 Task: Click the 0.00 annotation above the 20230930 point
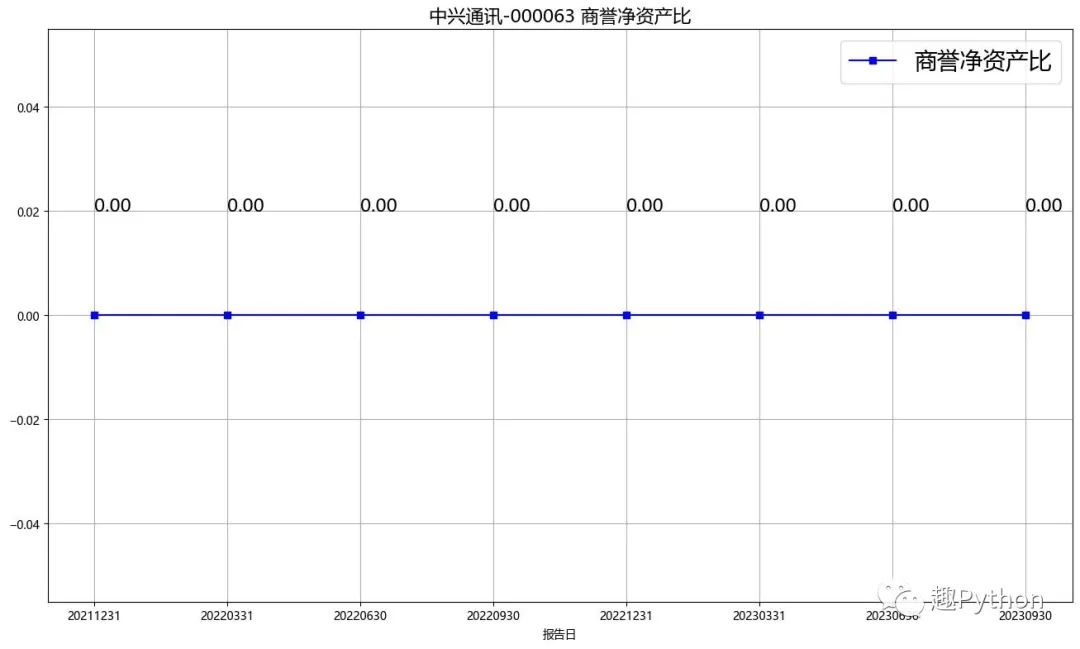coord(1043,205)
